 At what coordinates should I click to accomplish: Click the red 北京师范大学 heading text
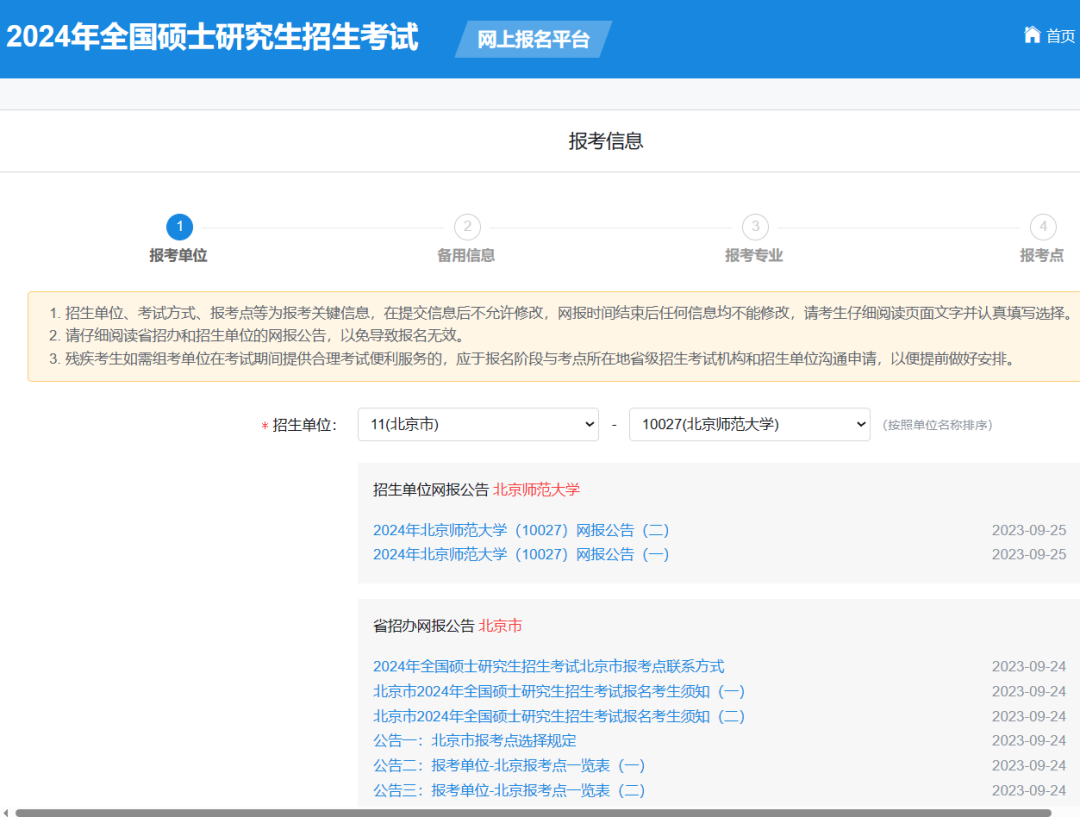pos(537,490)
